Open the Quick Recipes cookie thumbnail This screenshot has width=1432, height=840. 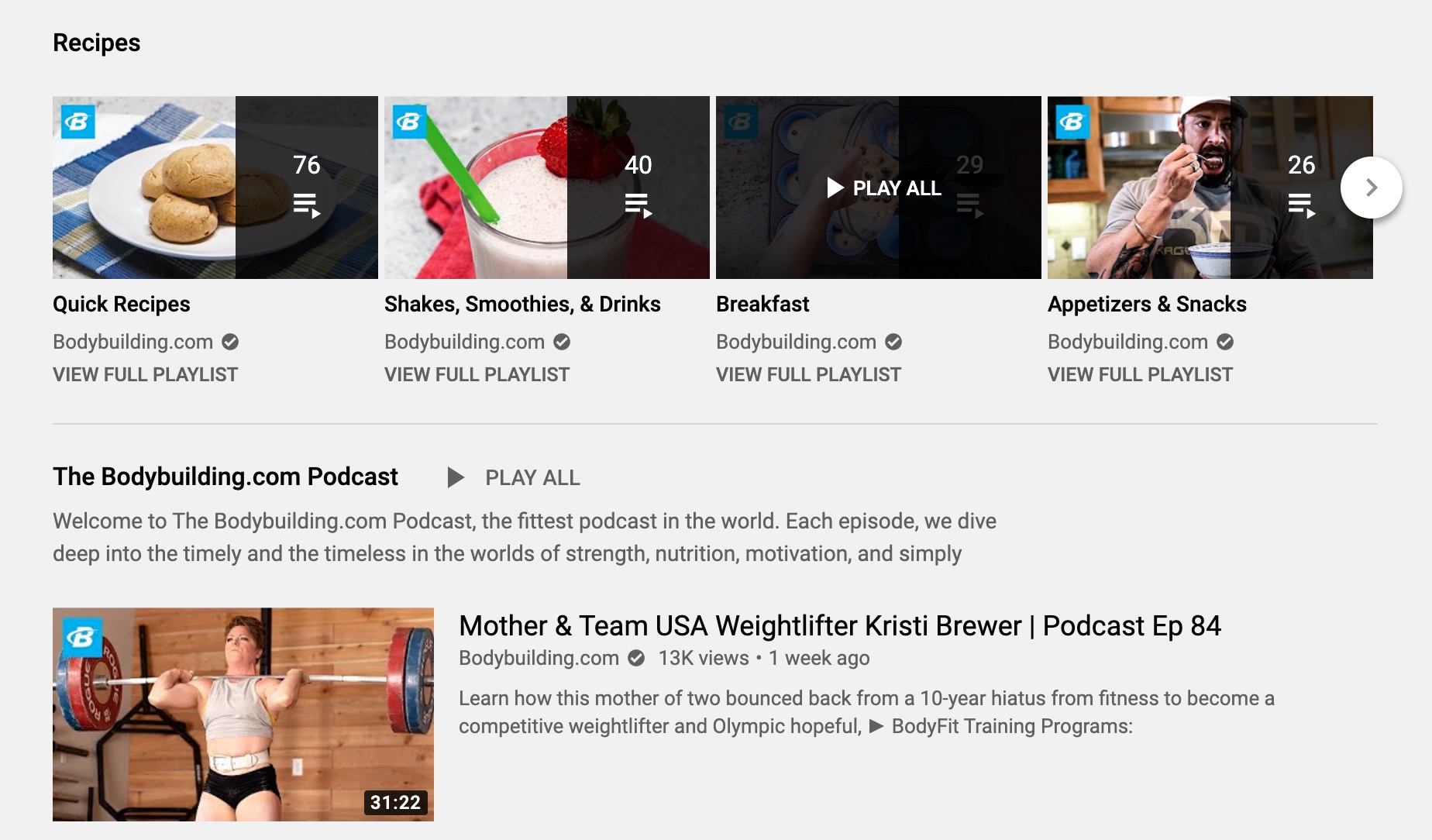(215, 188)
